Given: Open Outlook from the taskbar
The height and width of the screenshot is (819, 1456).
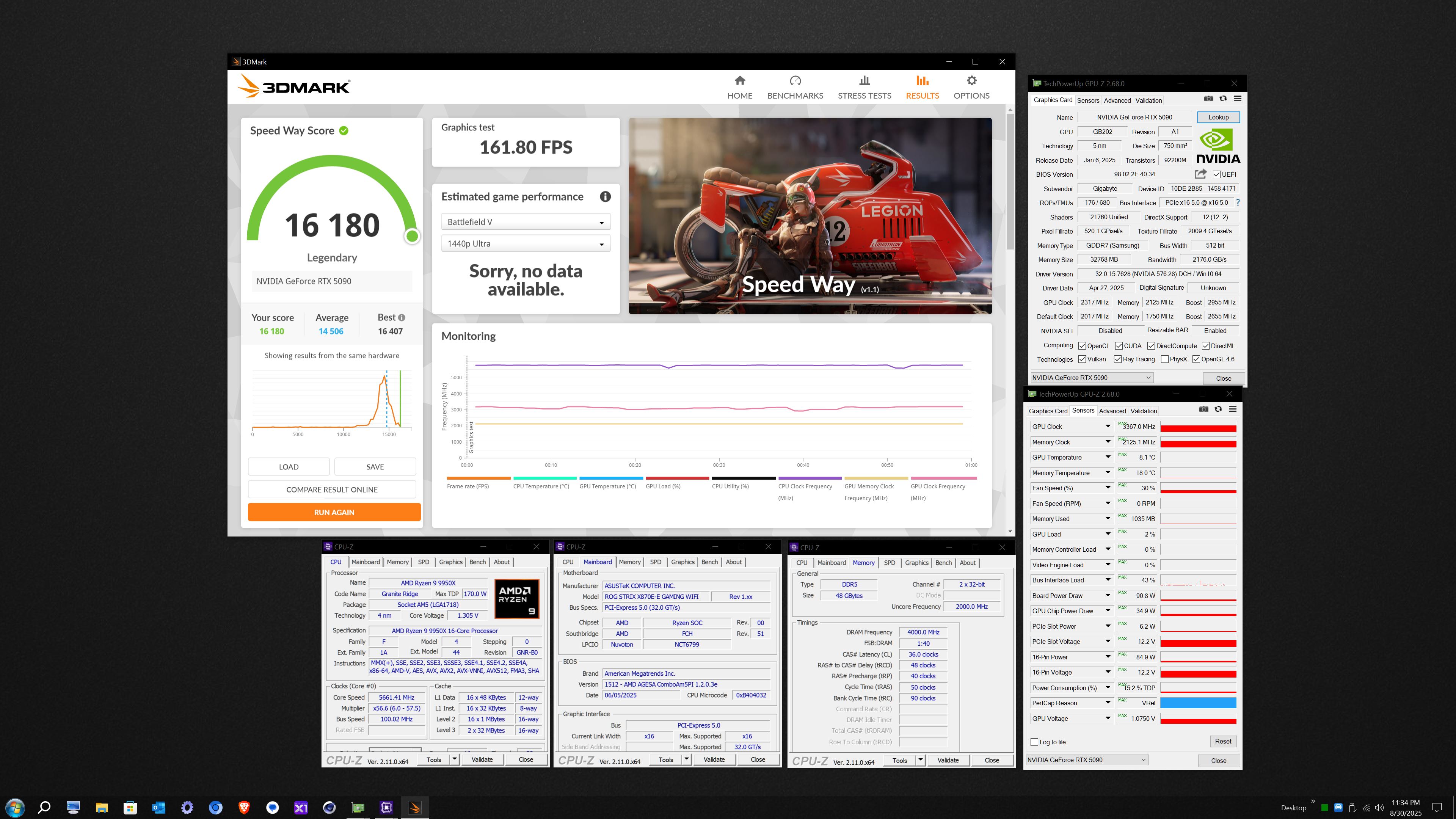Looking at the screenshot, I should (158, 807).
